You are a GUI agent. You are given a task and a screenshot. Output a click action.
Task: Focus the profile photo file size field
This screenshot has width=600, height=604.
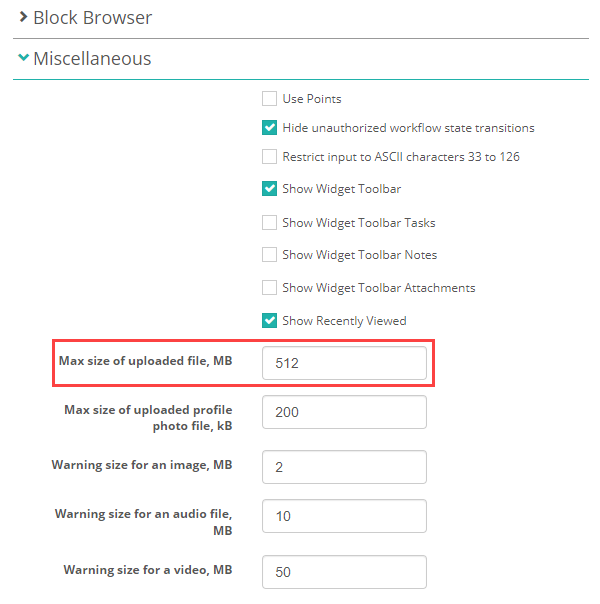[344, 412]
